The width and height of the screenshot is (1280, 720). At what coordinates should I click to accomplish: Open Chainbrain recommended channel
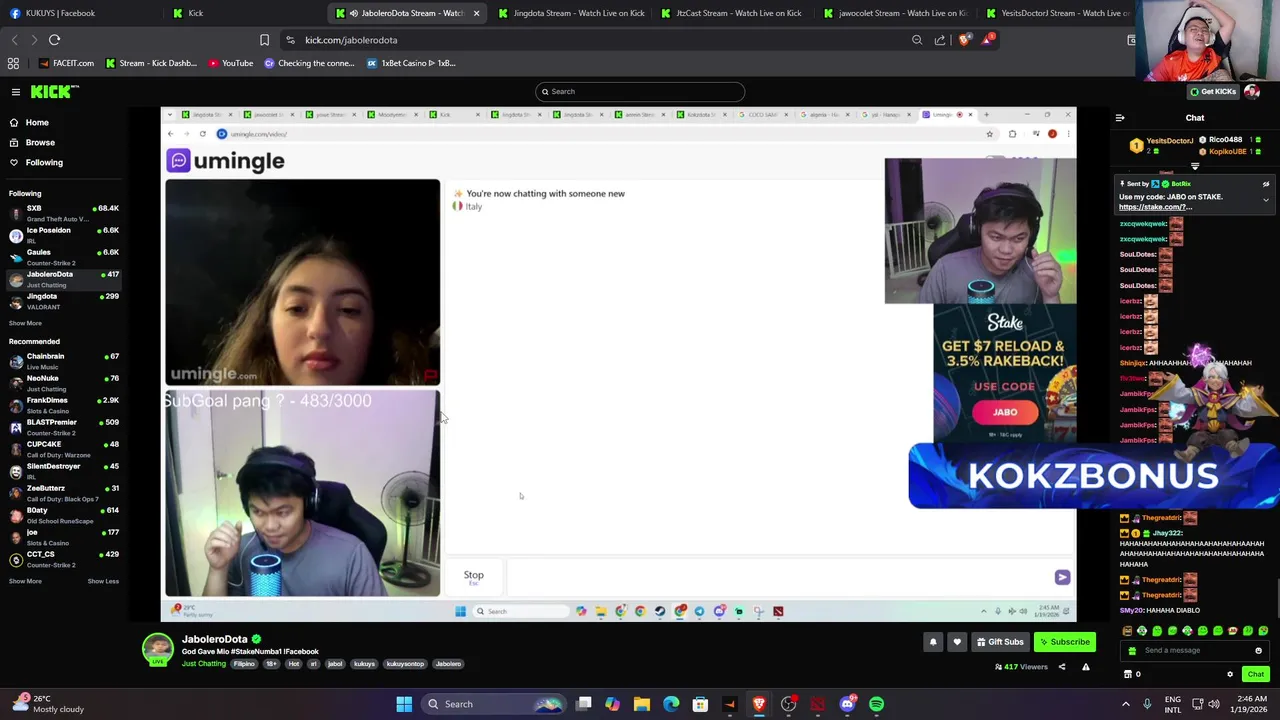point(63,361)
